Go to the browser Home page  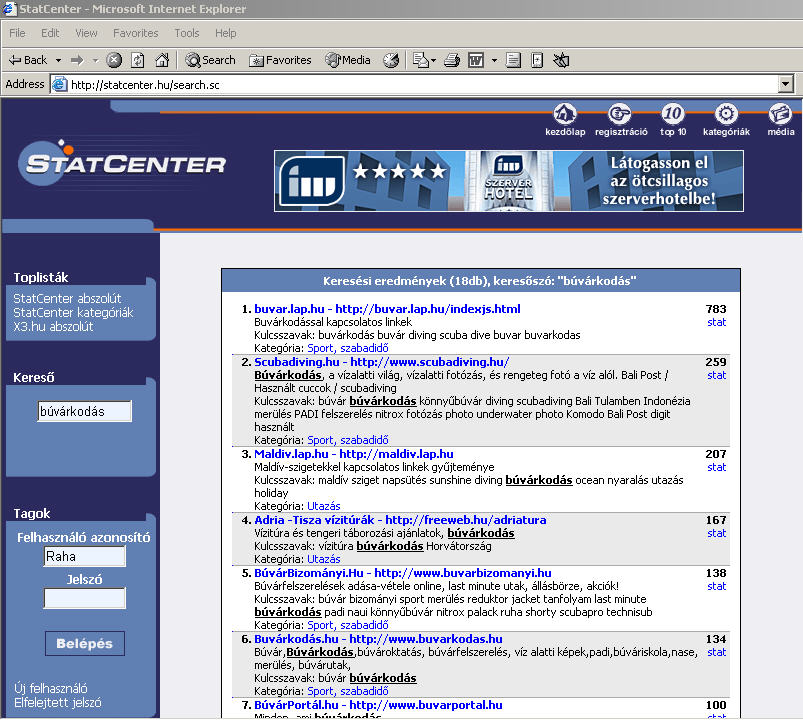pos(162,60)
